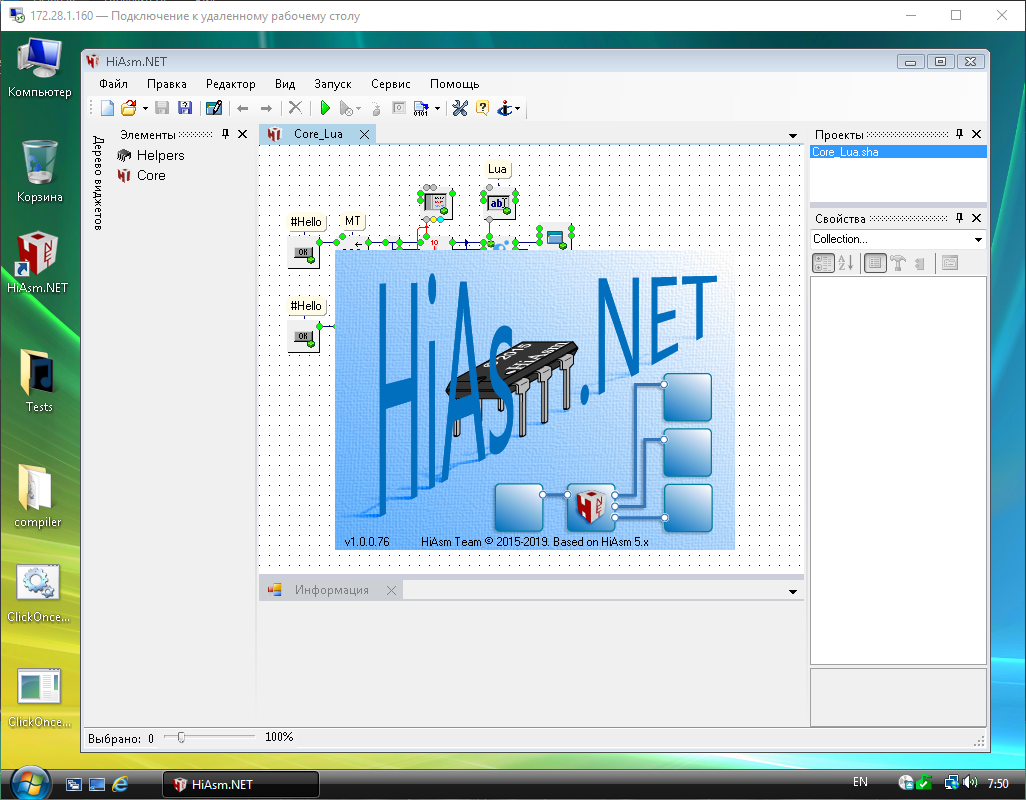
Task: Open the Редактор menu
Action: (x=230, y=84)
